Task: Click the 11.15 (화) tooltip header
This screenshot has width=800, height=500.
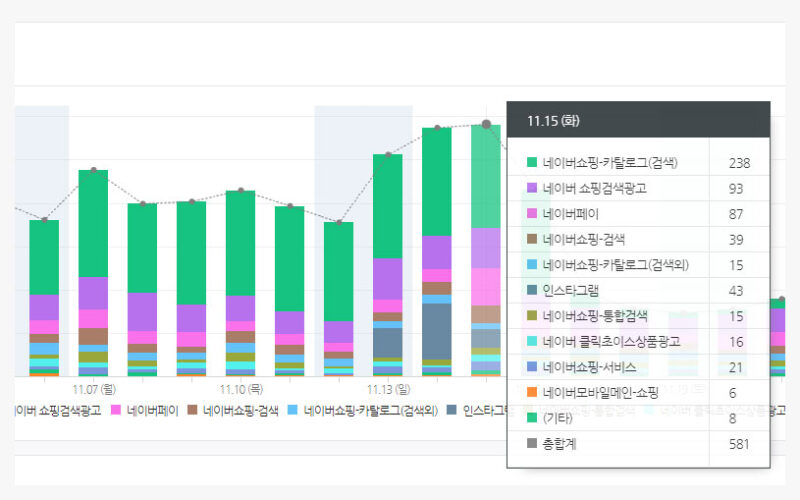Action: 553,121
